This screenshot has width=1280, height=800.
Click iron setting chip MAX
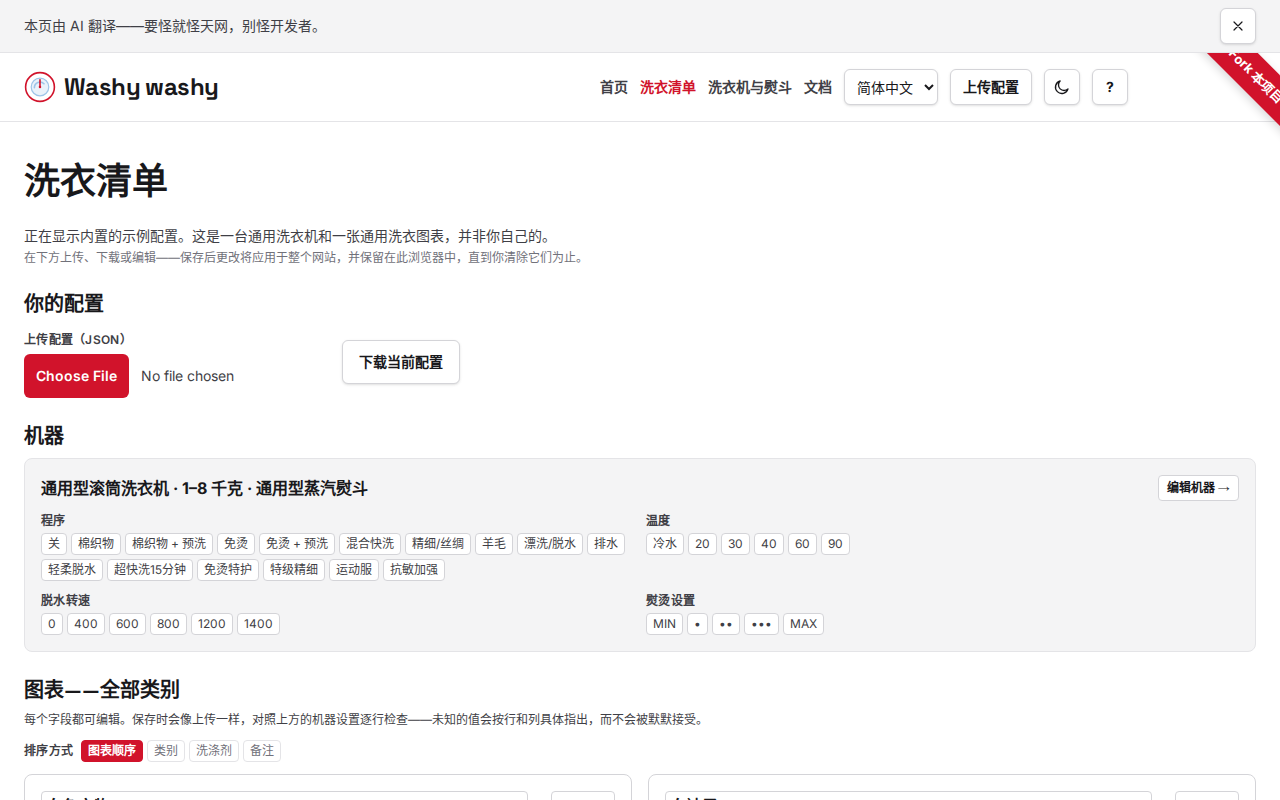tap(803, 624)
